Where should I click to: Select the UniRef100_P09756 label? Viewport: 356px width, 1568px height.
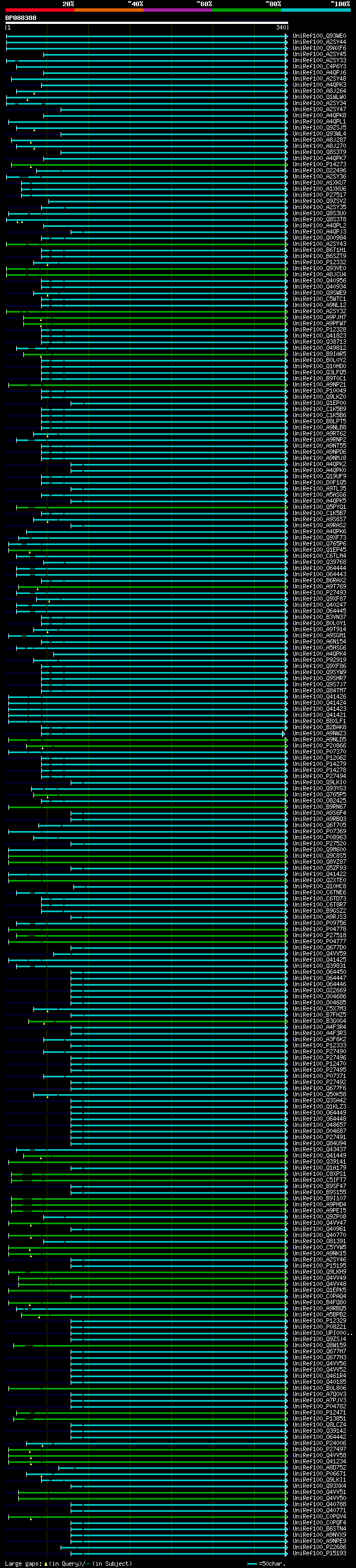(x=319, y=923)
